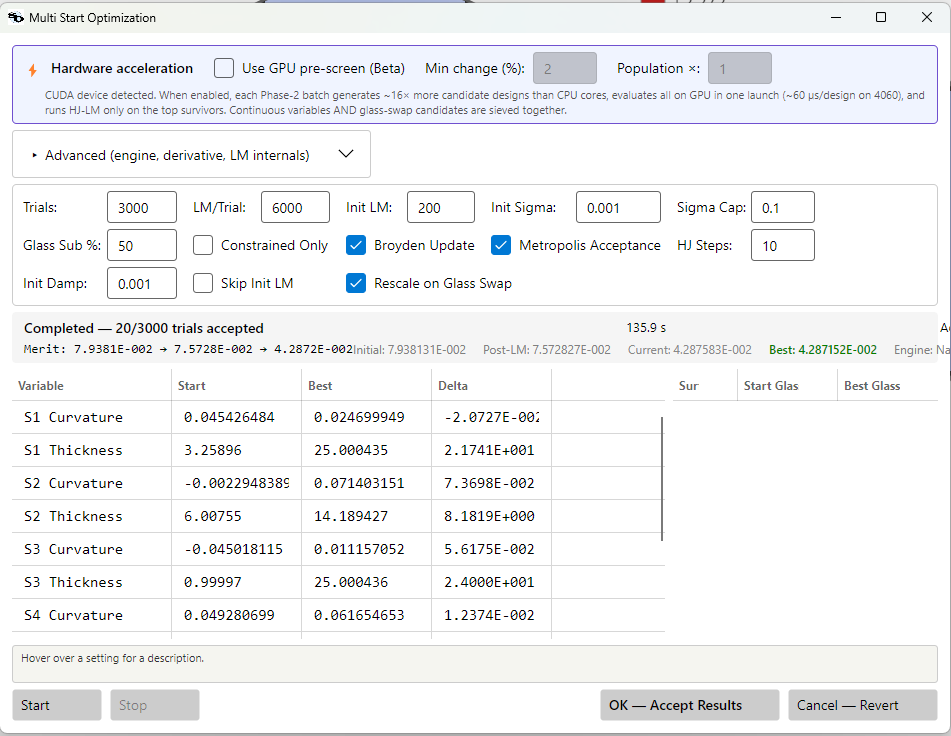Screen dimensions: 951x736
Task: Click the Start column header
Action: [x=237, y=386]
